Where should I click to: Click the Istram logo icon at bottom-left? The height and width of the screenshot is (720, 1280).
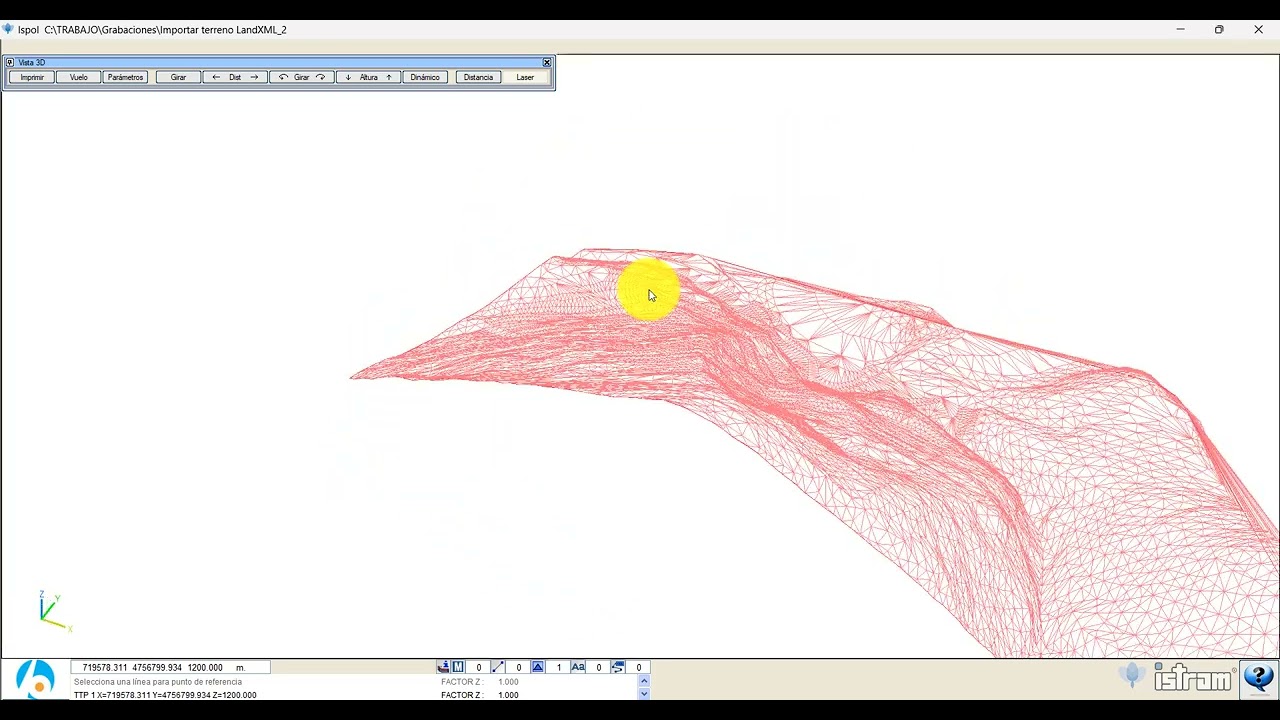[x=36, y=679]
